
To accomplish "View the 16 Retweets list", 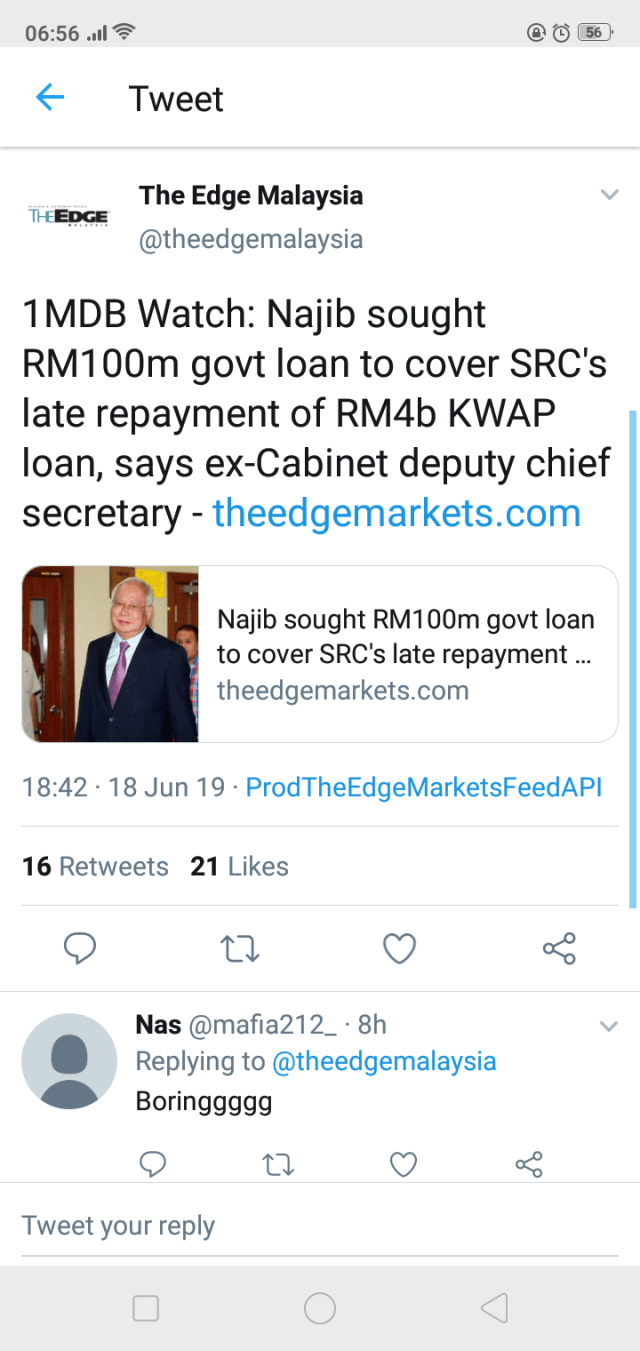I will [95, 866].
